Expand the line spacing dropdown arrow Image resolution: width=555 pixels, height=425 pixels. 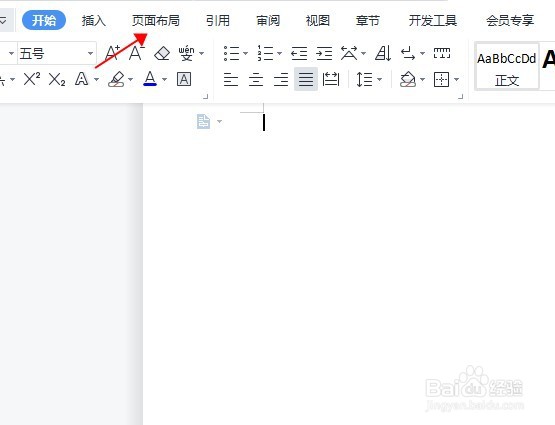[x=380, y=79]
